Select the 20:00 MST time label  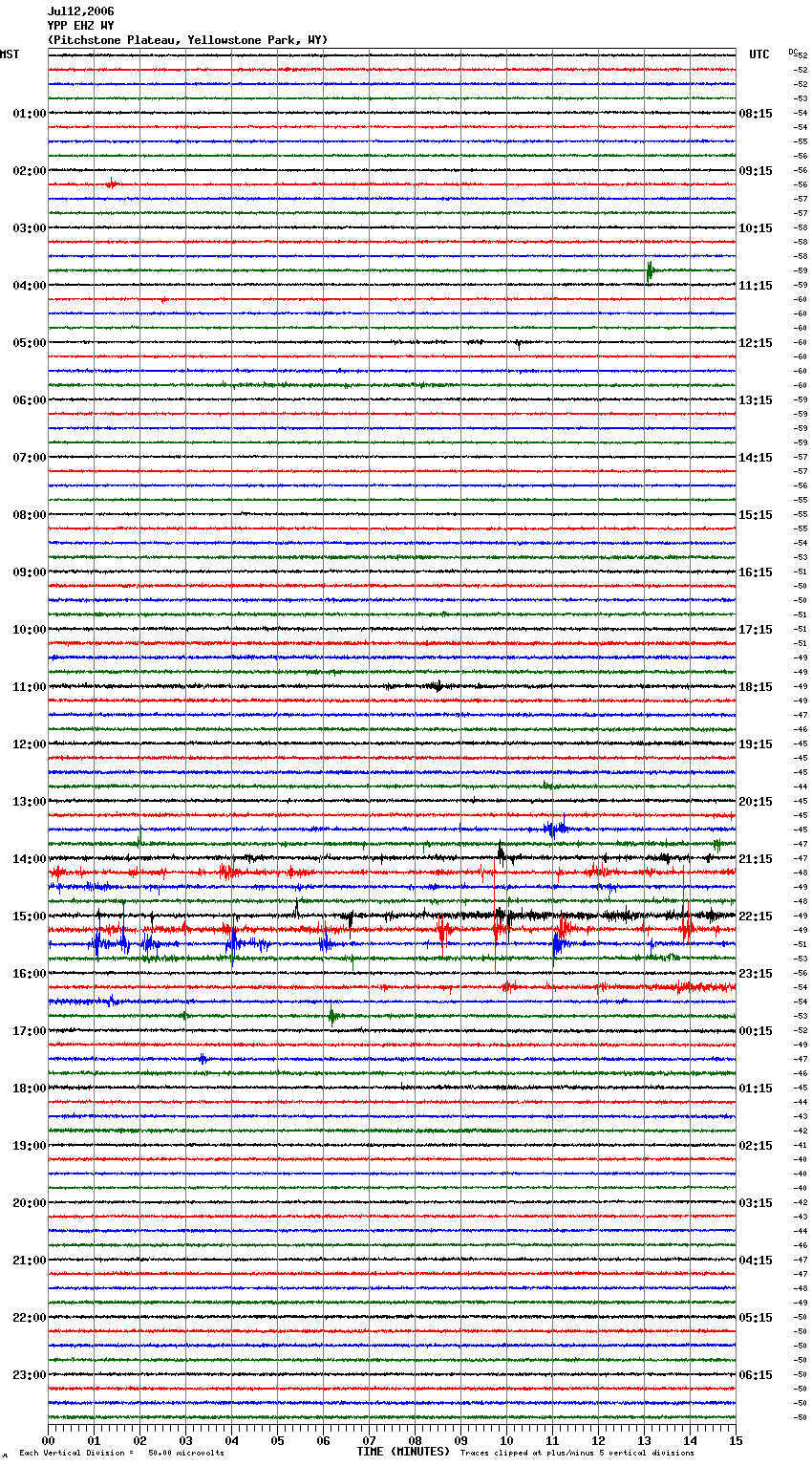pyautogui.click(x=30, y=1203)
